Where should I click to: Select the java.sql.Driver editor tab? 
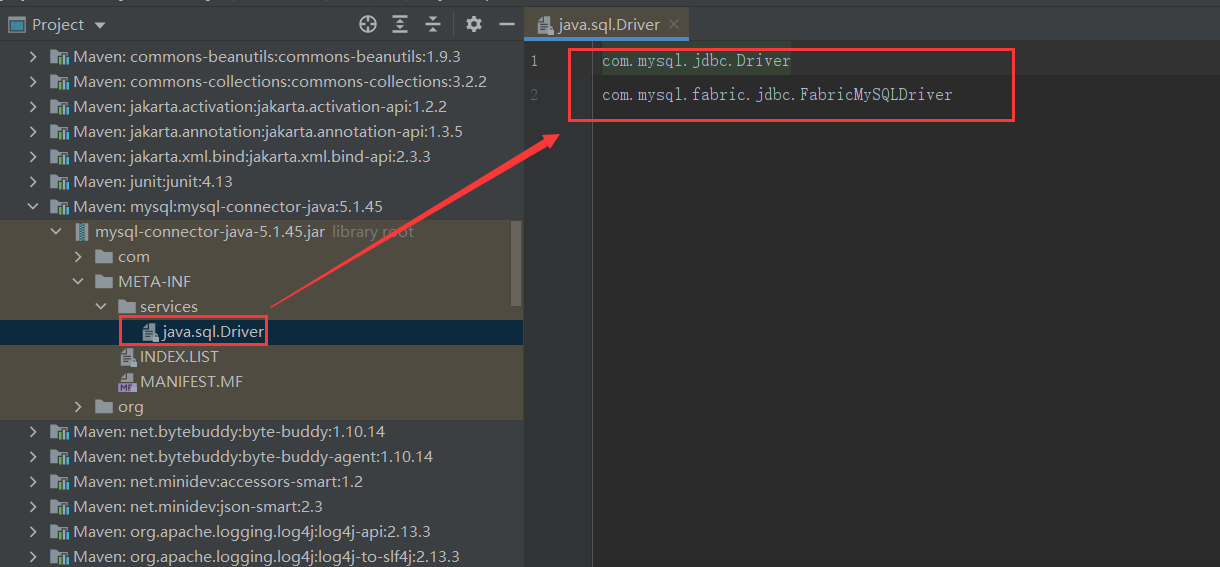point(608,24)
